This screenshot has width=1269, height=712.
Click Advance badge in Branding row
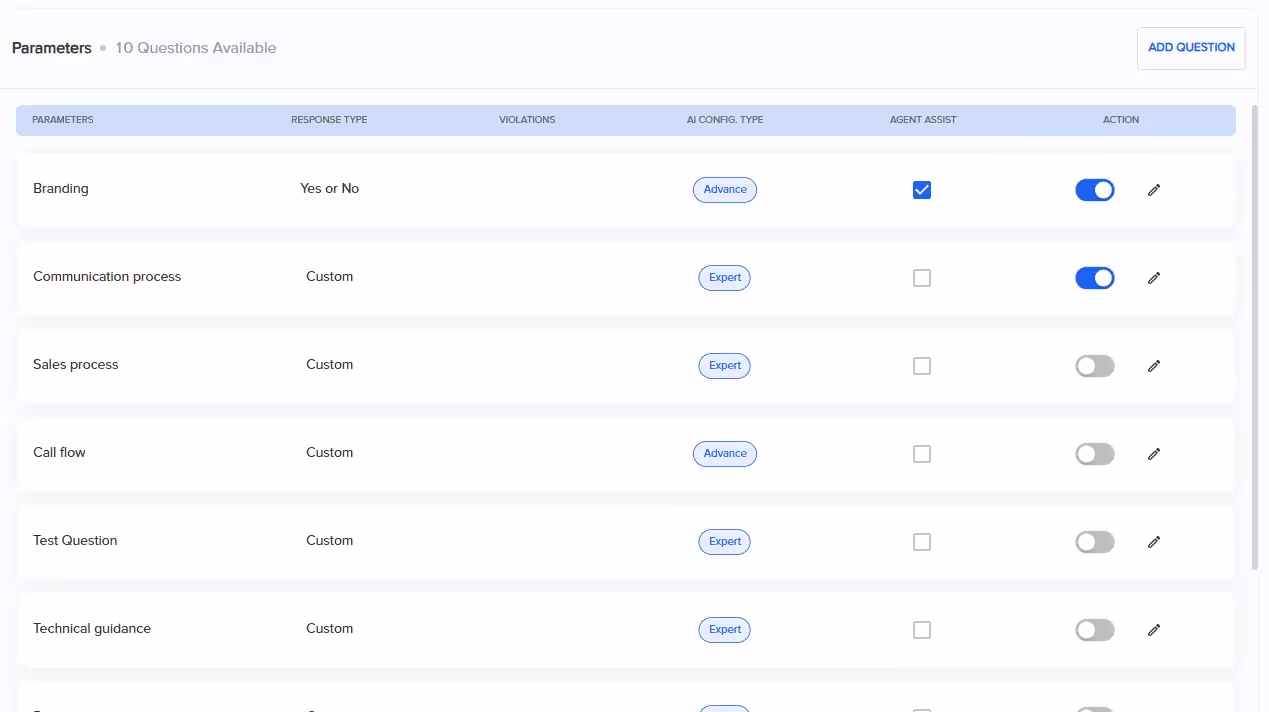click(725, 190)
